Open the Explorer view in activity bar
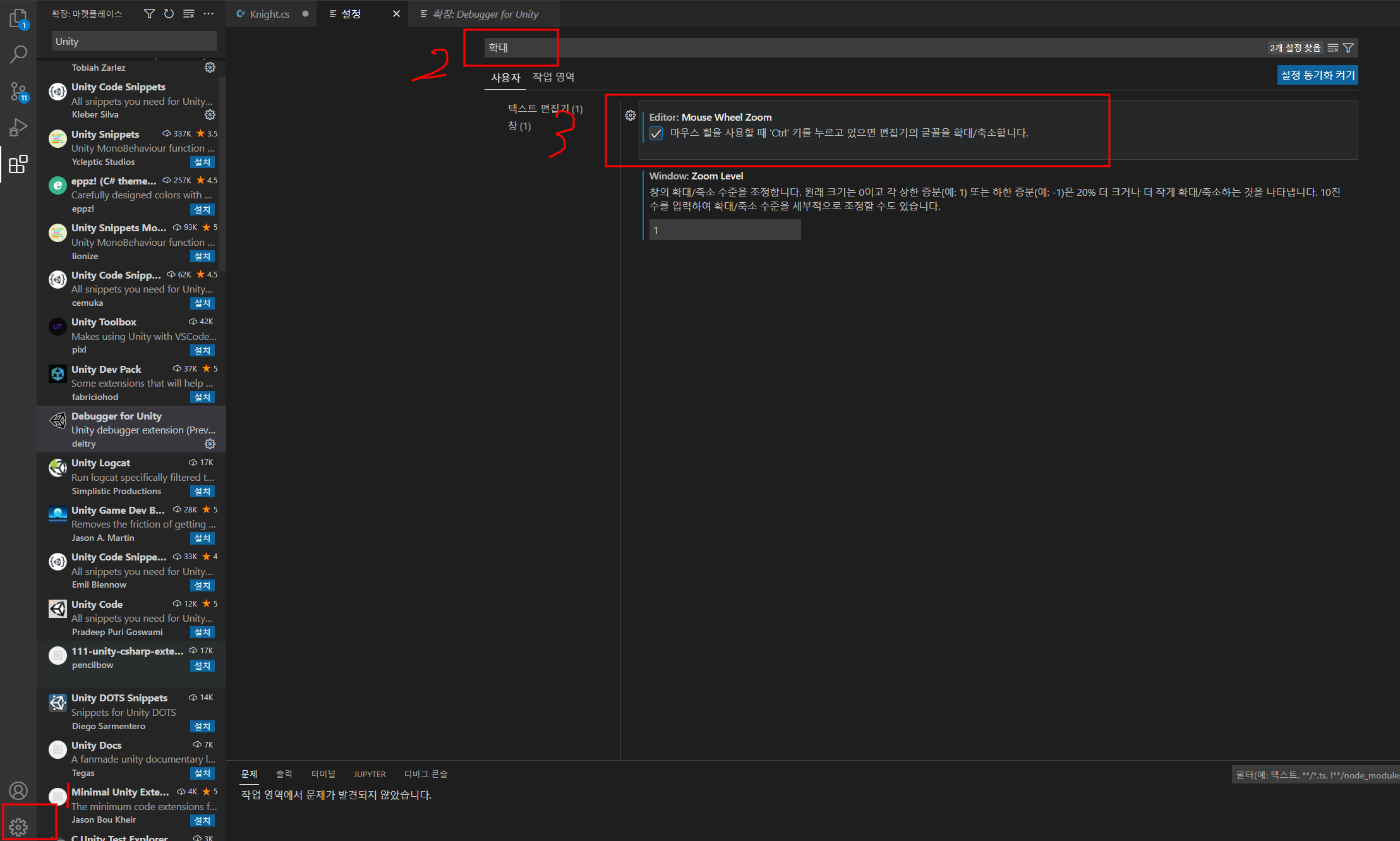The width and height of the screenshot is (1400, 841). click(x=18, y=18)
